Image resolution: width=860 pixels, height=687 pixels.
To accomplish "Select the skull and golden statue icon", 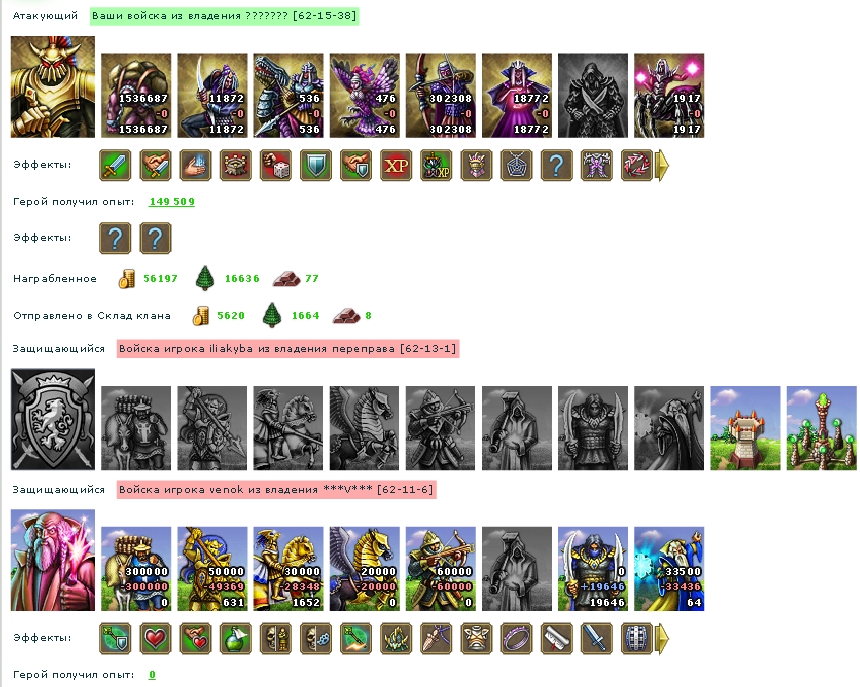I will coord(275,638).
